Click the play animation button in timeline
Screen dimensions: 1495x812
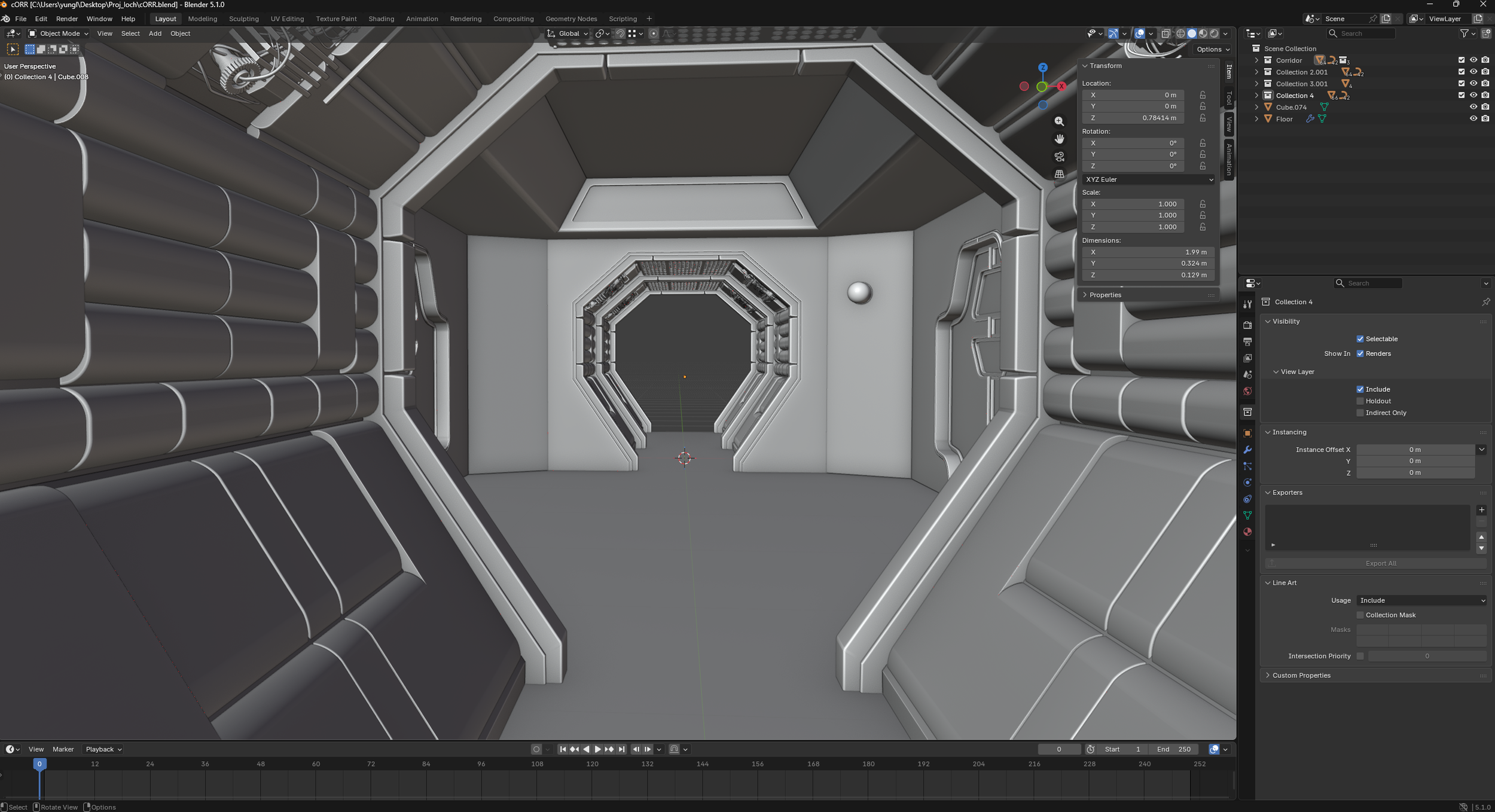point(597,749)
